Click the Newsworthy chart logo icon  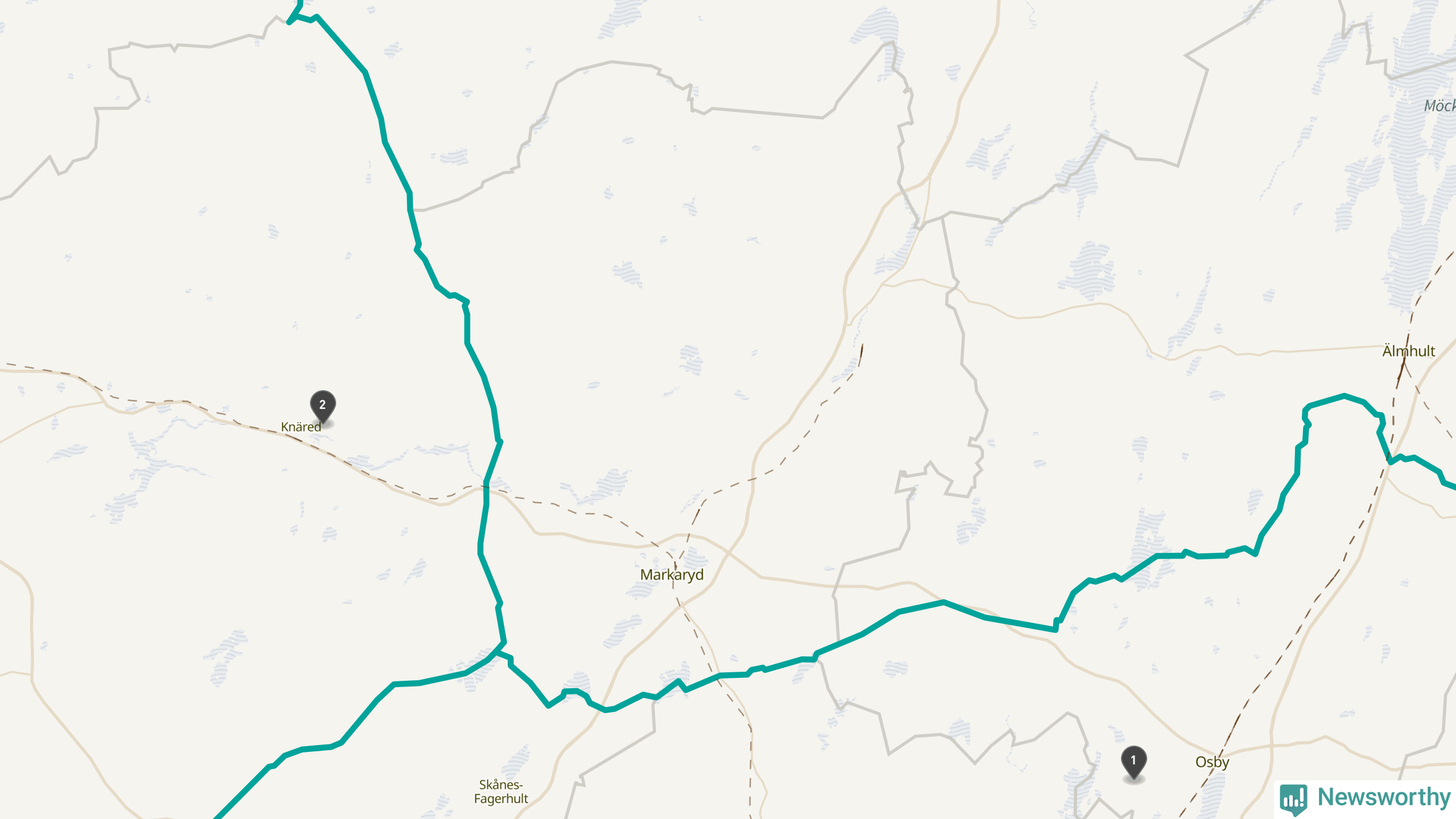[x=1293, y=799]
